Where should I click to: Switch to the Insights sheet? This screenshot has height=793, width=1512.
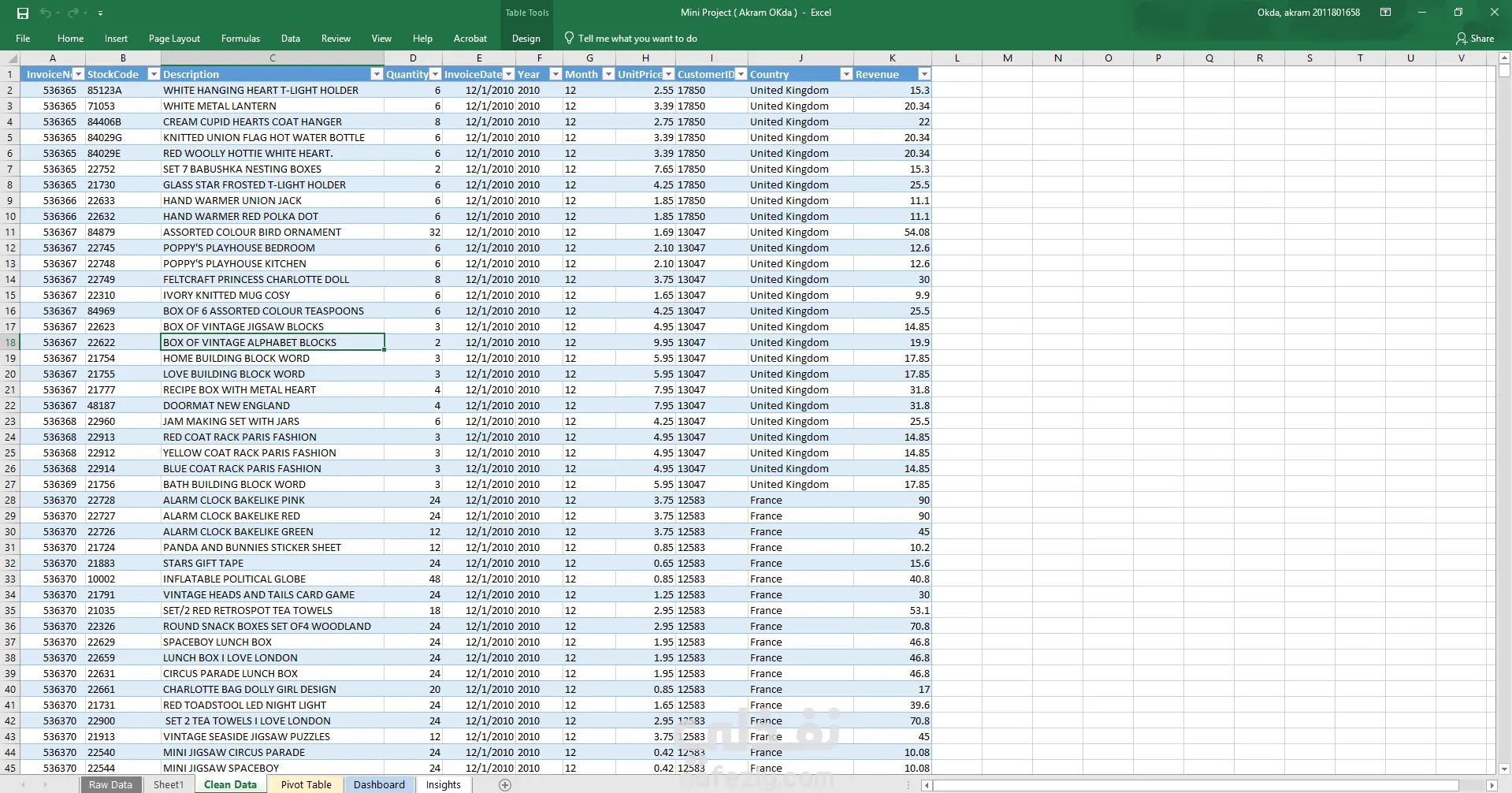443,785
